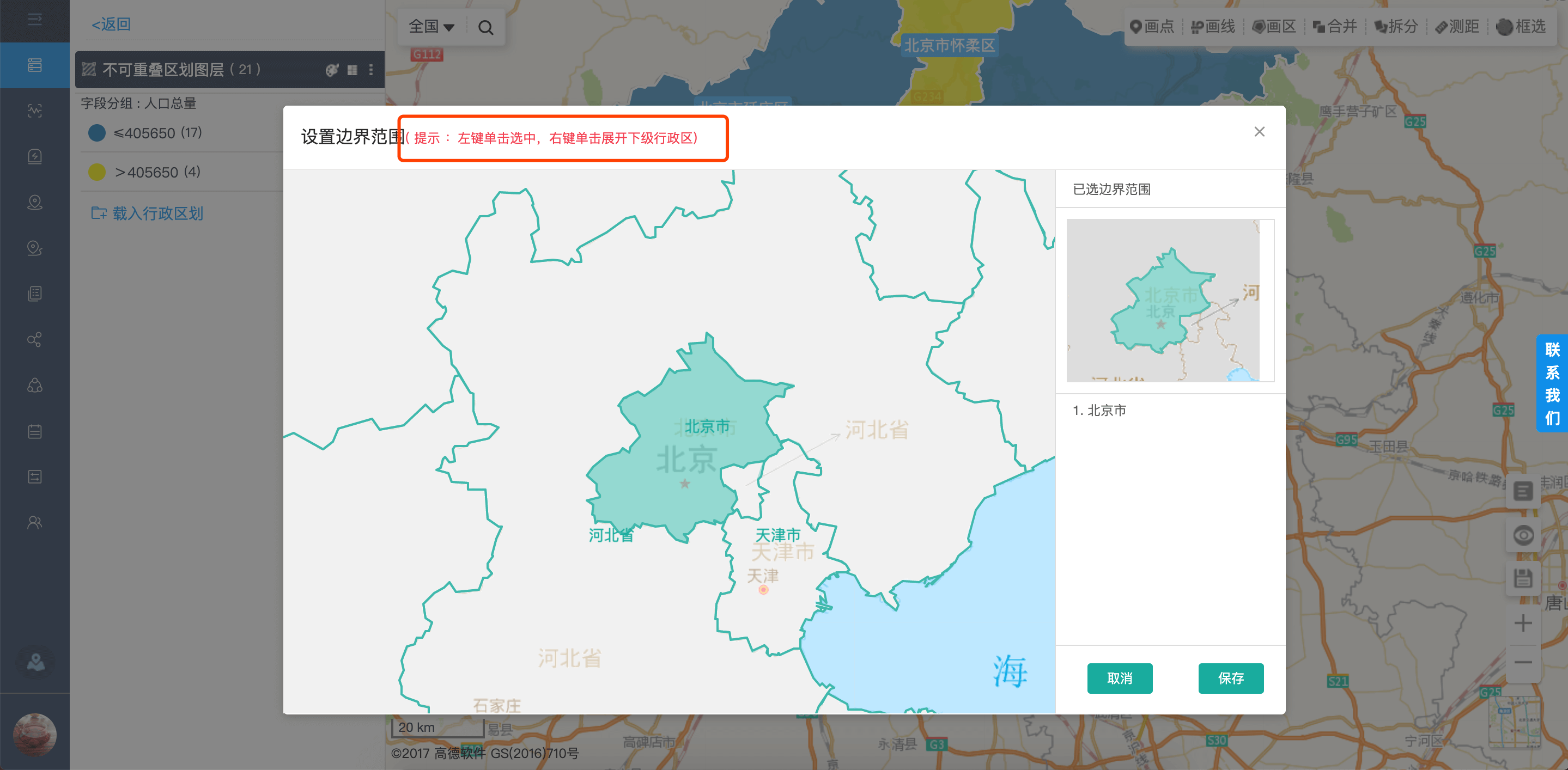Open the layers list sidebar icon
Screen dimensions: 1568x770
point(35,65)
